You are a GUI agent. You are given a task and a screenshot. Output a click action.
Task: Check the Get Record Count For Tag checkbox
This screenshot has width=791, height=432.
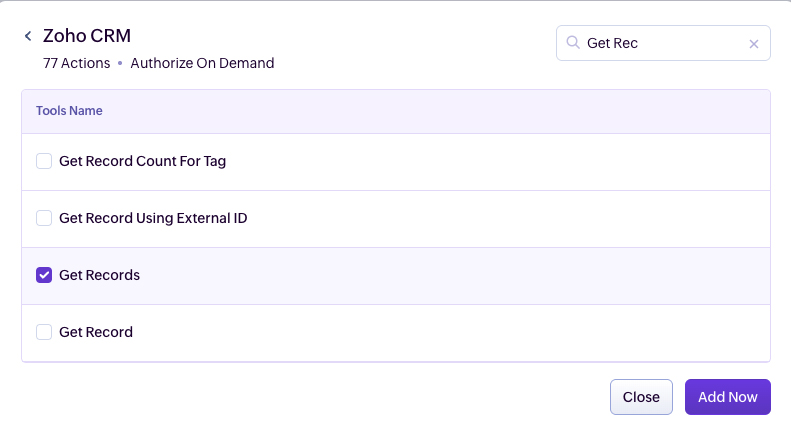pyautogui.click(x=44, y=161)
